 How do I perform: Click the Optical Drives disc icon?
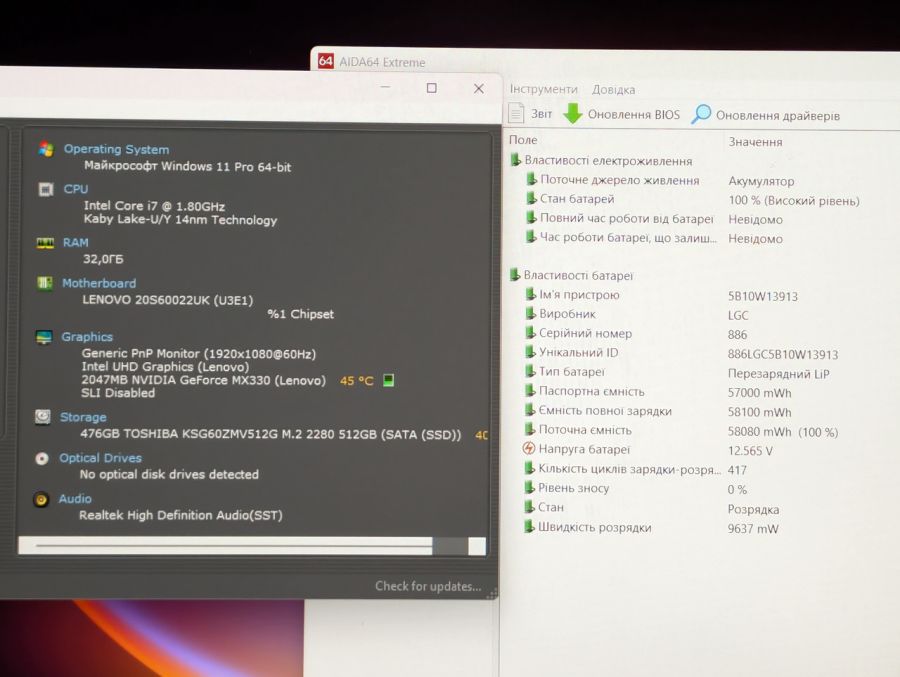(x=42, y=458)
